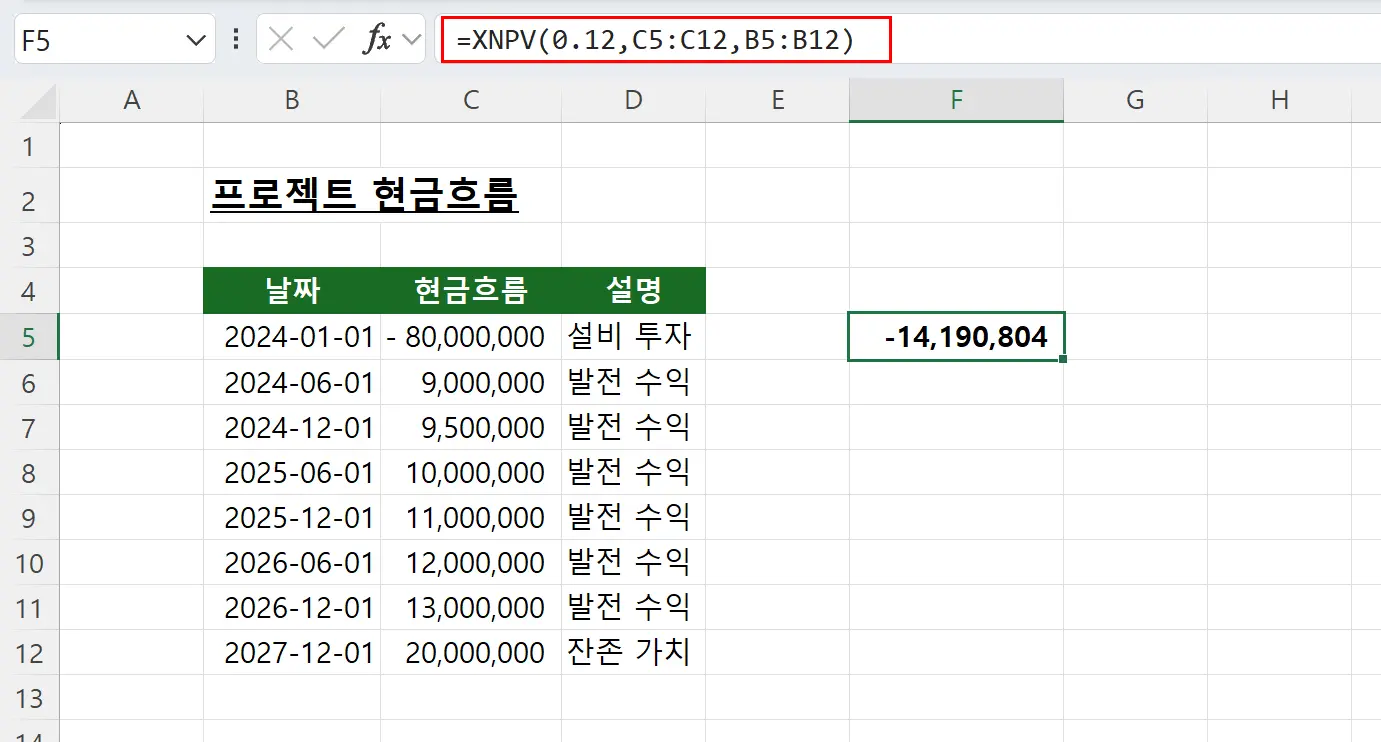Select the green 날짜 header cell
This screenshot has height=742, width=1381.
[290, 290]
